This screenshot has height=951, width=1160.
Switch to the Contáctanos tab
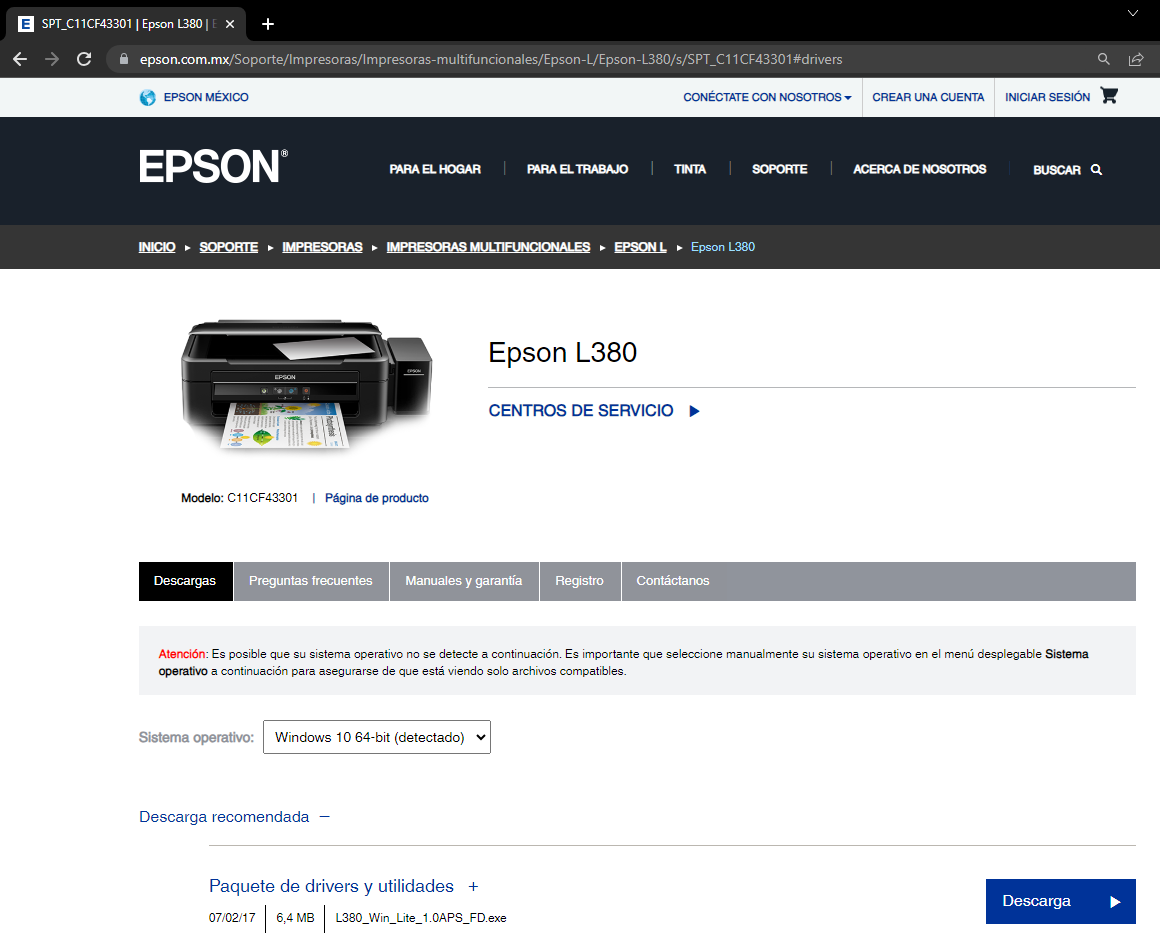pyautogui.click(x=672, y=581)
